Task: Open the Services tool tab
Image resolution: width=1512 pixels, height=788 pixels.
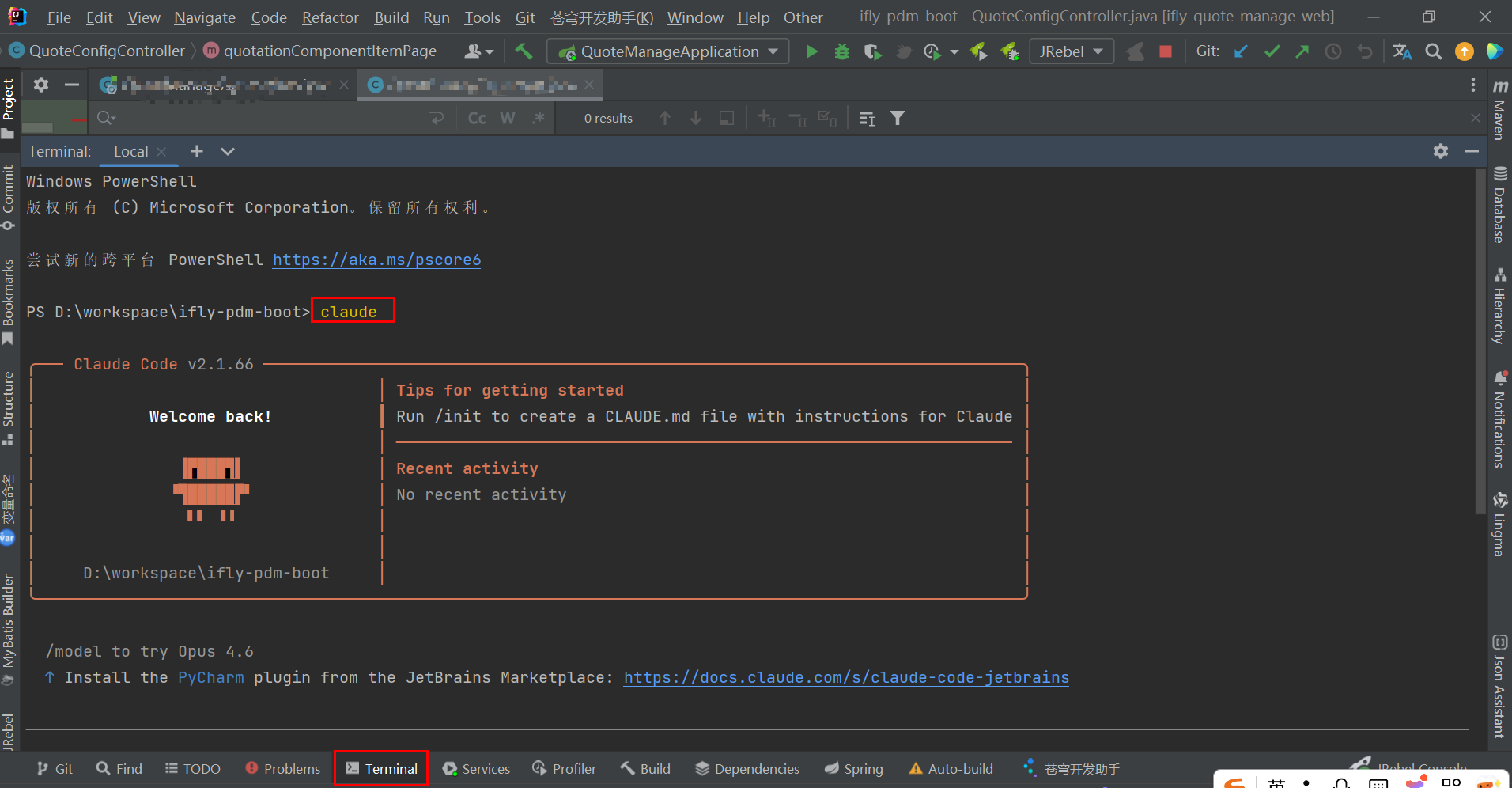Action: click(476, 768)
